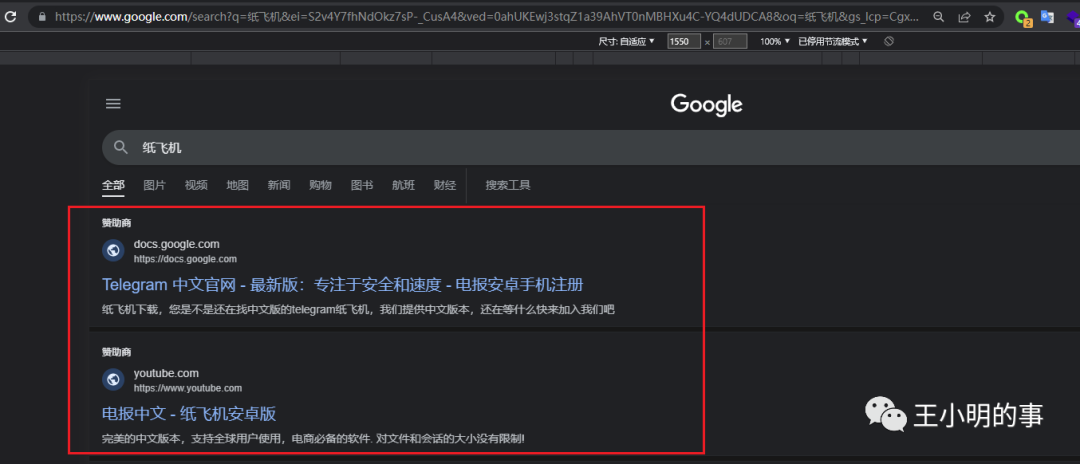The image size is (1080, 464).
Task: Click the docs.google.com site name
Action: pyautogui.click(x=177, y=244)
